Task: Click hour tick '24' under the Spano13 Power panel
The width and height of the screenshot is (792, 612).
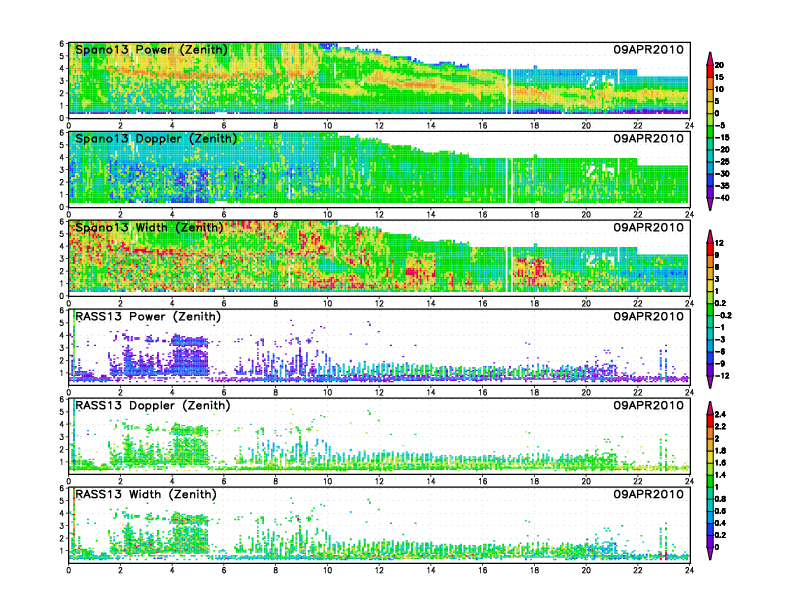Action: (689, 126)
